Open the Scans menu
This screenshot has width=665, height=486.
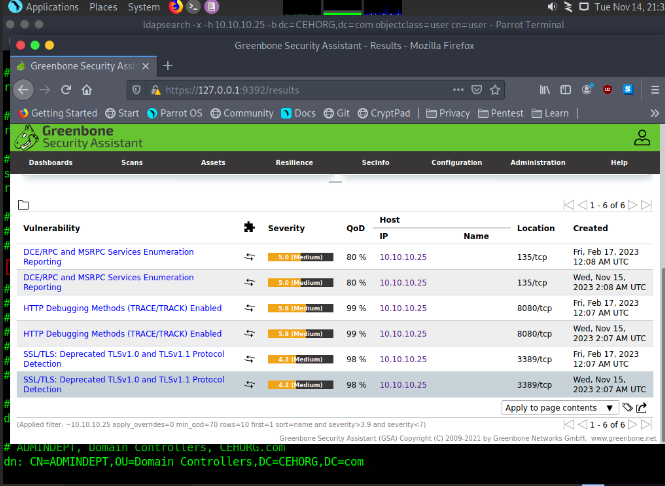(132, 162)
